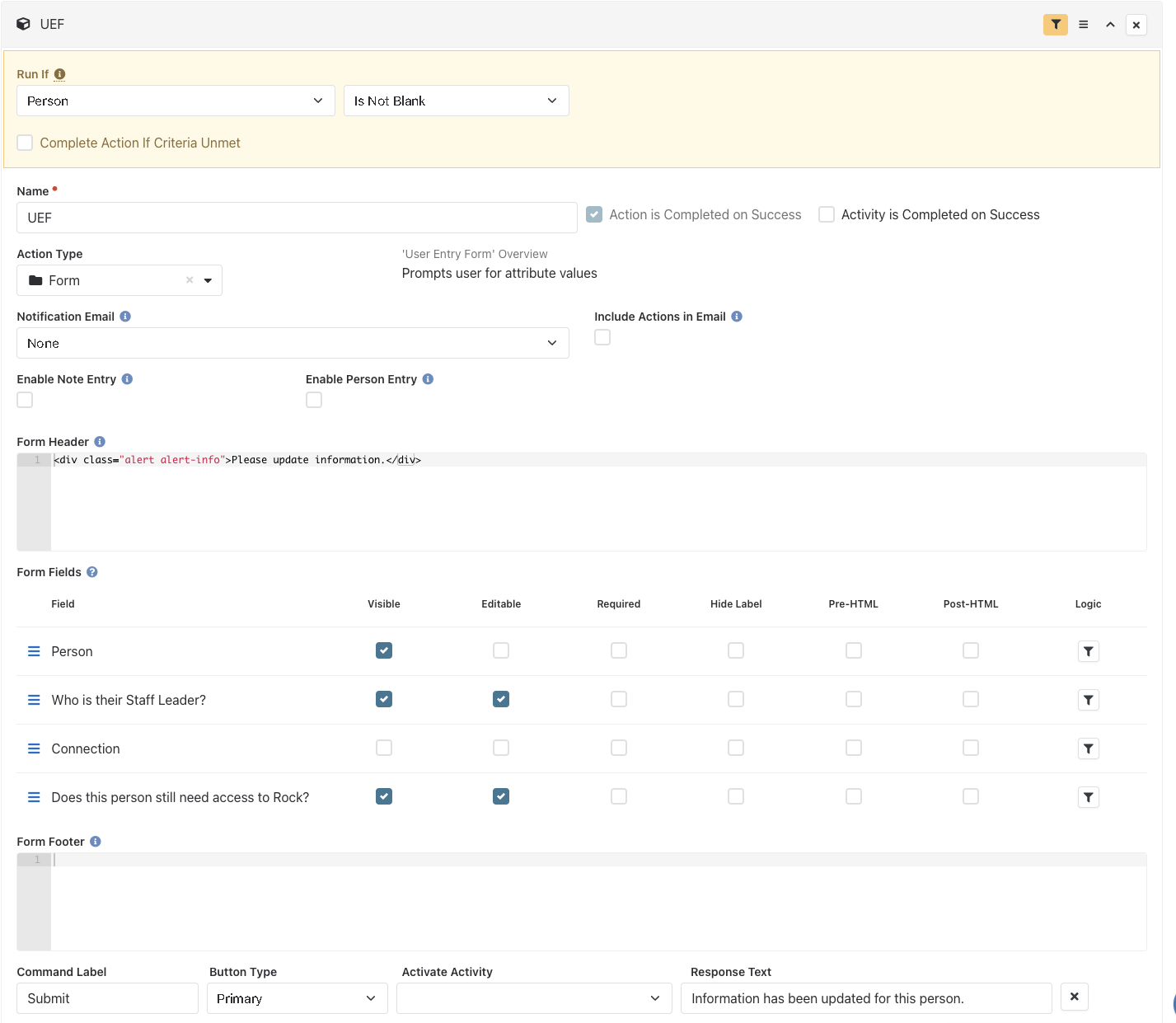Open logic filter for Connection field
1176x1023 pixels.
pyautogui.click(x=1089, y=748)
